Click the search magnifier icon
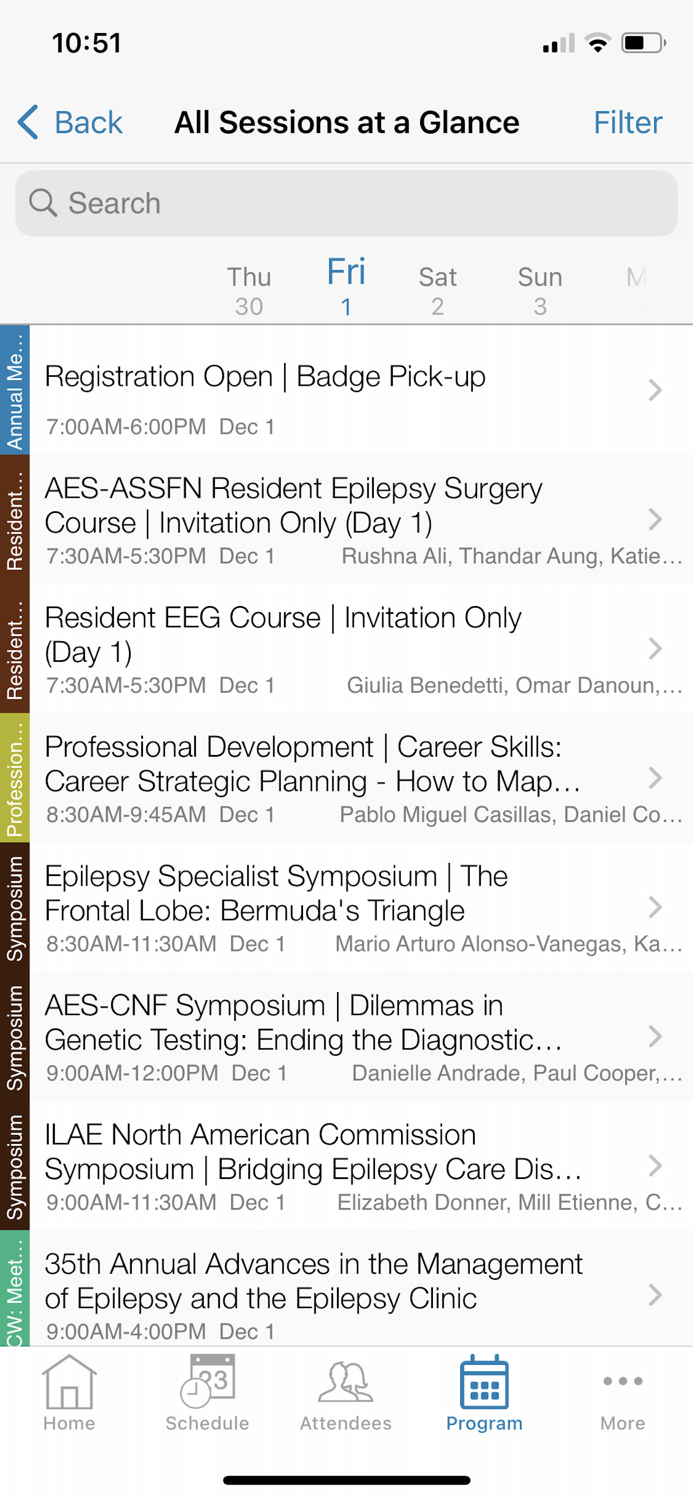 (43, 202)
